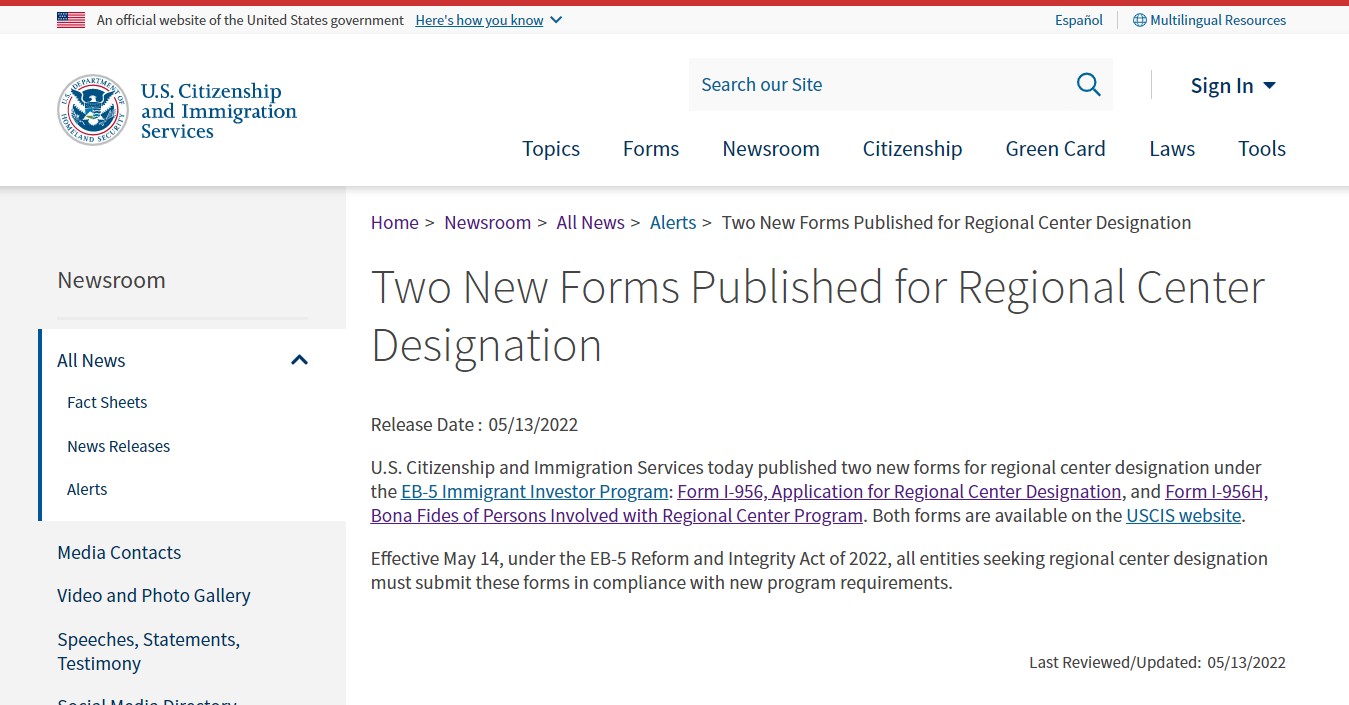
Task: Open the Sign In dropdown
Action: (1232, 86)
